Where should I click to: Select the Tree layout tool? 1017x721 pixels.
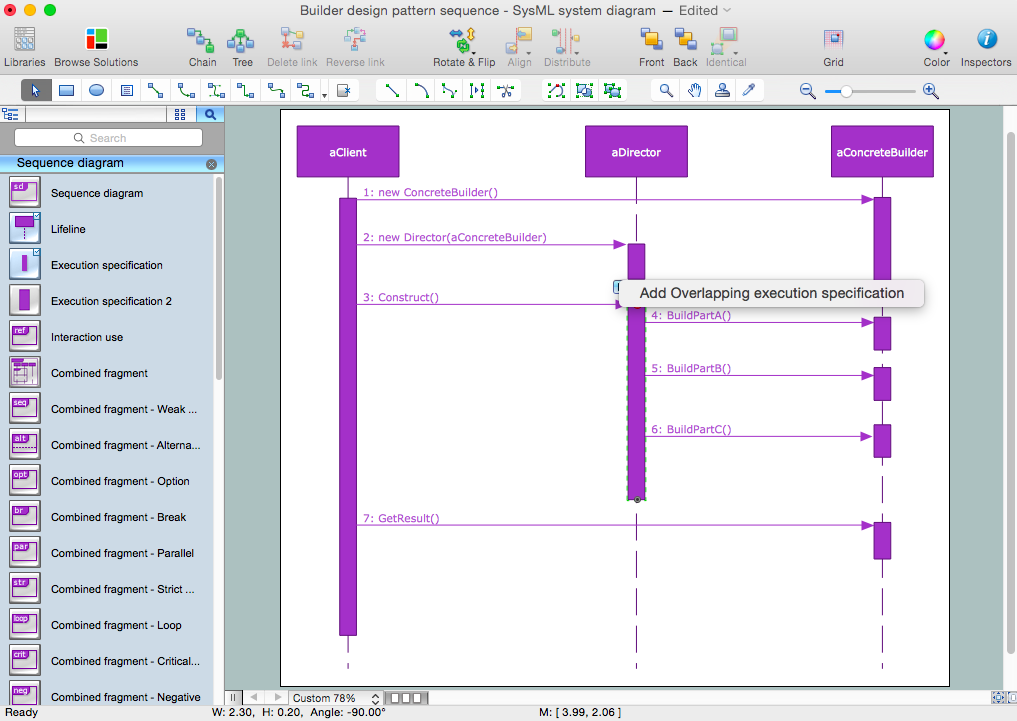pos(242,46)
